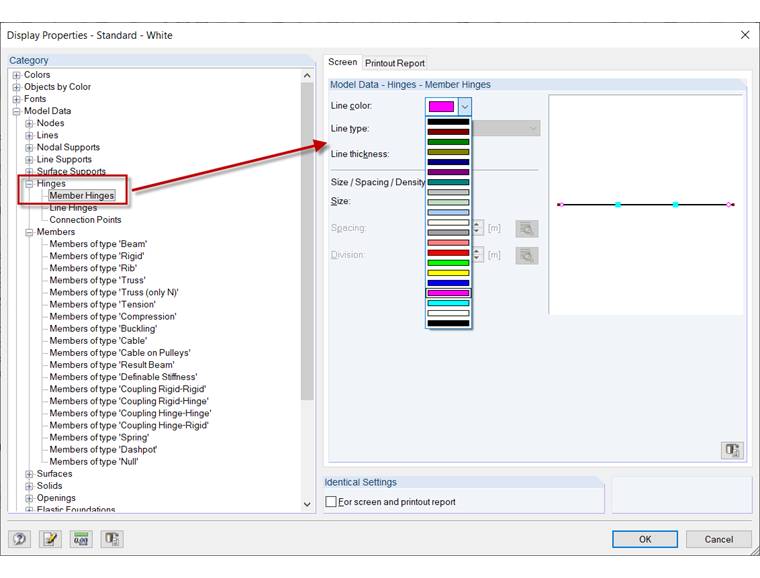Screen dimensions: 760x578
Task: Expand the Objects by Color node
Action: click(x=16, y=87)
